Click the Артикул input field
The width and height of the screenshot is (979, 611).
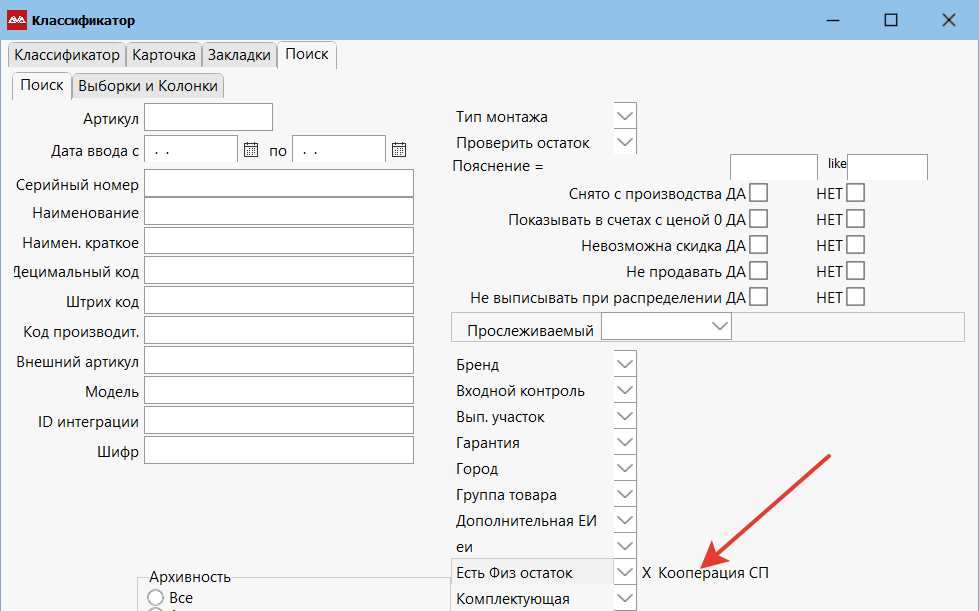[209, 118]
